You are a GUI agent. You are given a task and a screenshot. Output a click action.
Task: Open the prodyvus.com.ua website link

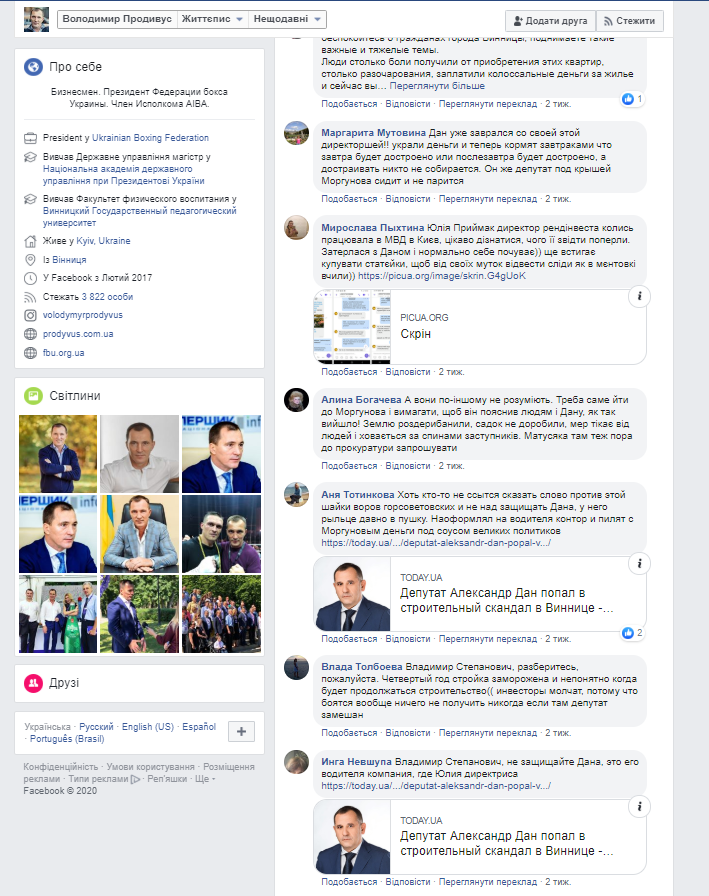point(78,334)
